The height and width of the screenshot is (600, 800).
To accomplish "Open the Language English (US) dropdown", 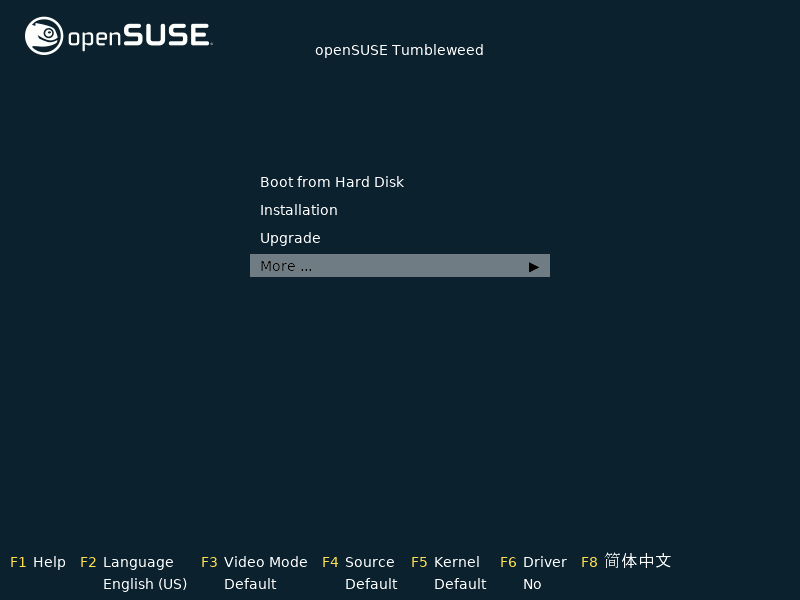I will point(145,584).
